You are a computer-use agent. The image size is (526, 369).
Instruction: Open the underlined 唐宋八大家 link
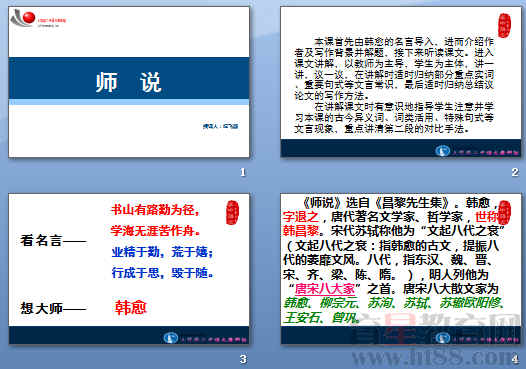(325, 289)
